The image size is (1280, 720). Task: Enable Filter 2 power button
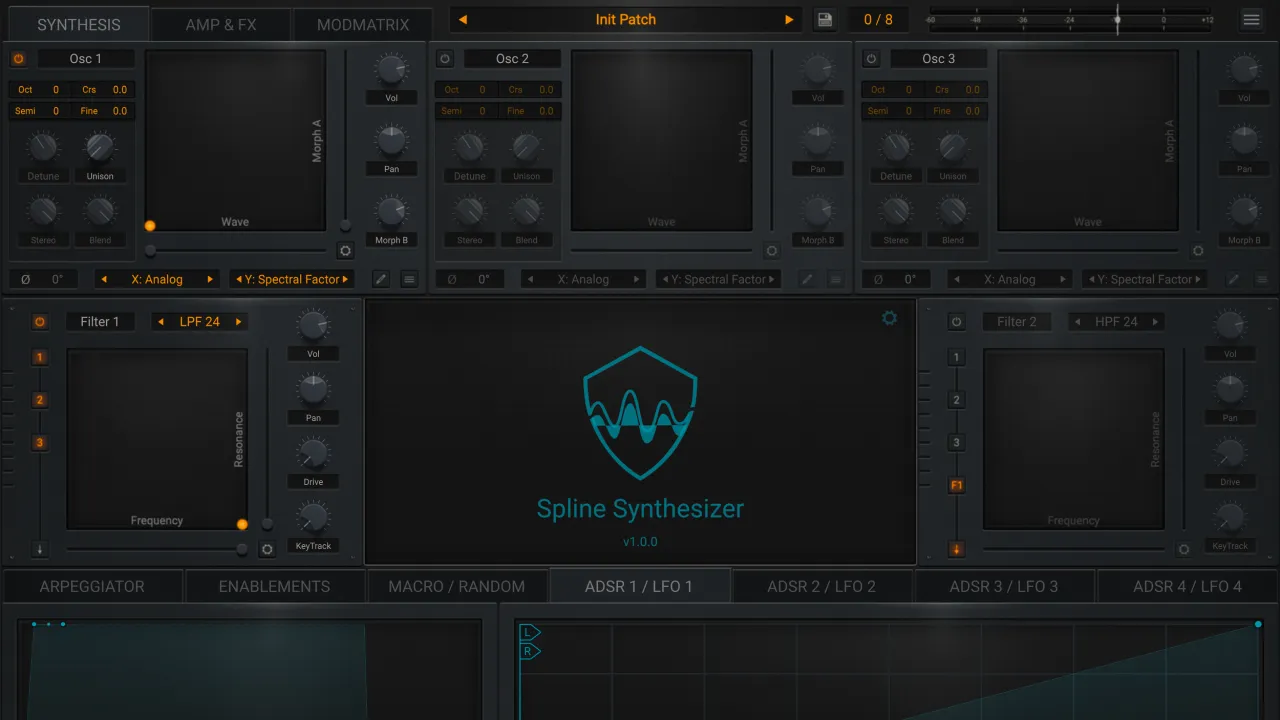(x=957, y=322)
